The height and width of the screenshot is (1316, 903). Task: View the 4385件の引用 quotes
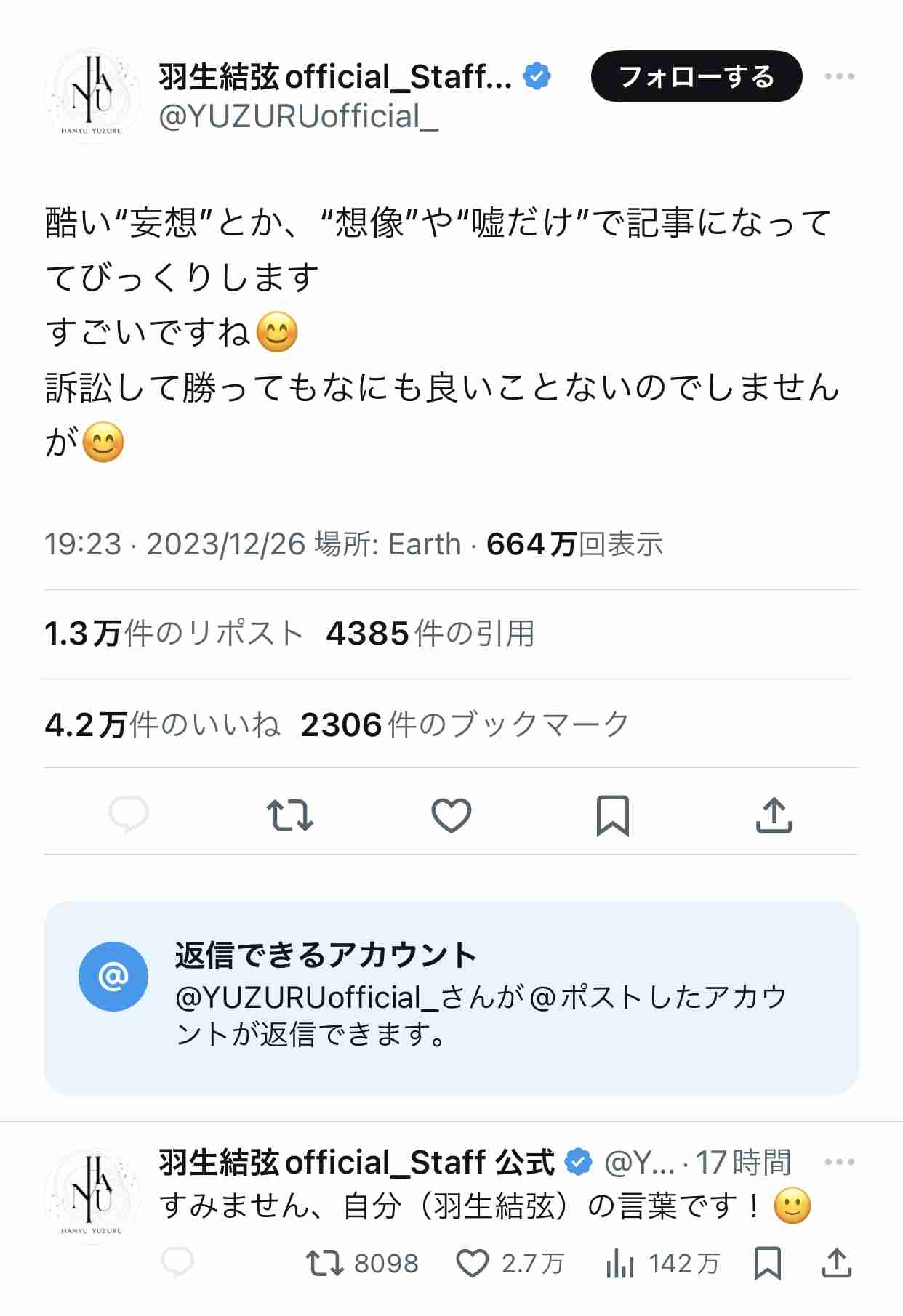pos(430,634)
